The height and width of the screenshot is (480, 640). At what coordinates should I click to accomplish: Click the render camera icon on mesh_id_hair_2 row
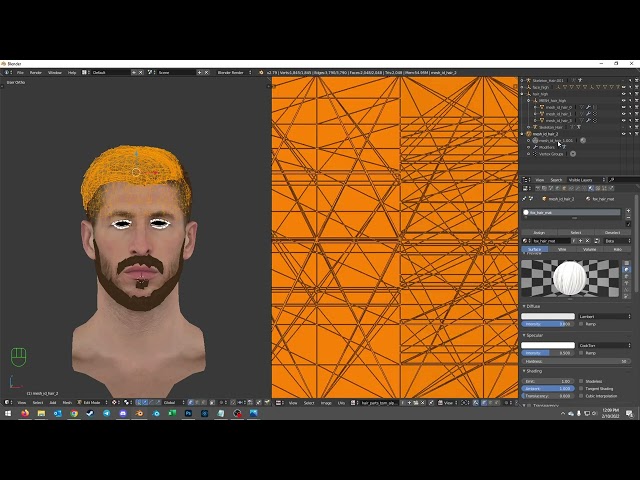coord(636,134)
